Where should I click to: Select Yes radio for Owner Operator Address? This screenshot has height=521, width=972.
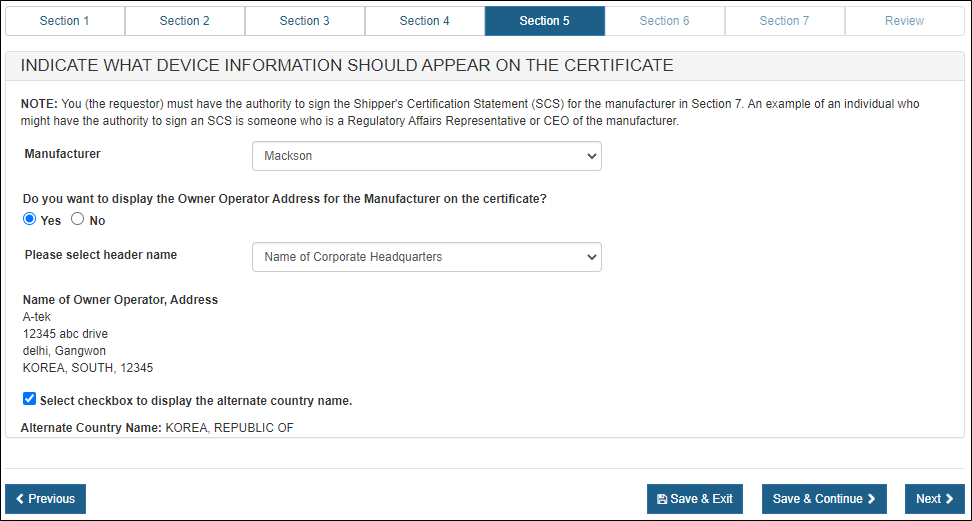tap(30, 219)
